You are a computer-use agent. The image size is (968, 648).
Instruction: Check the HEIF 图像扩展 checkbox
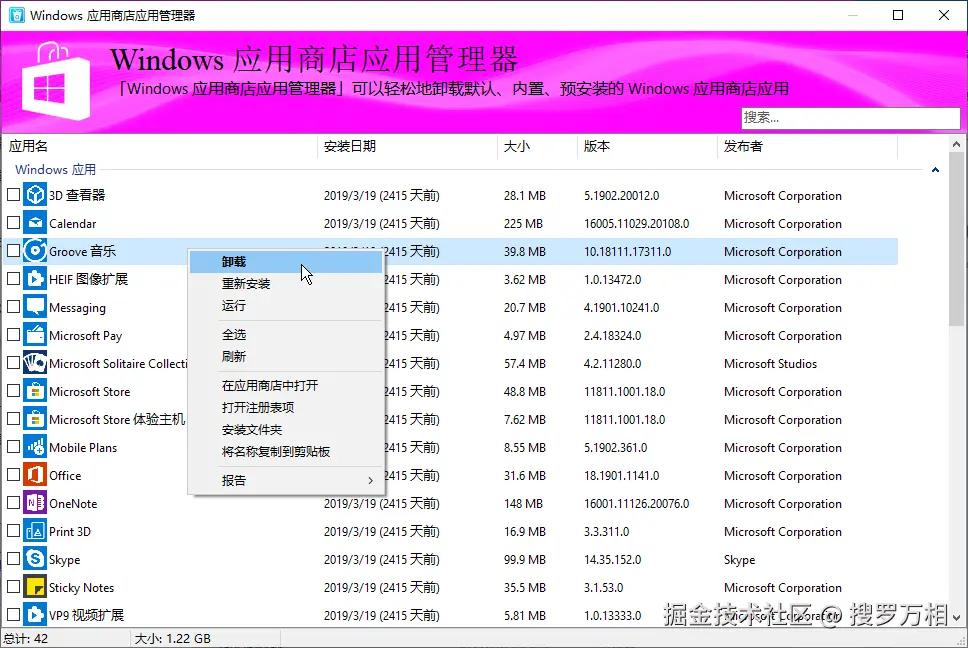(13, 279)
